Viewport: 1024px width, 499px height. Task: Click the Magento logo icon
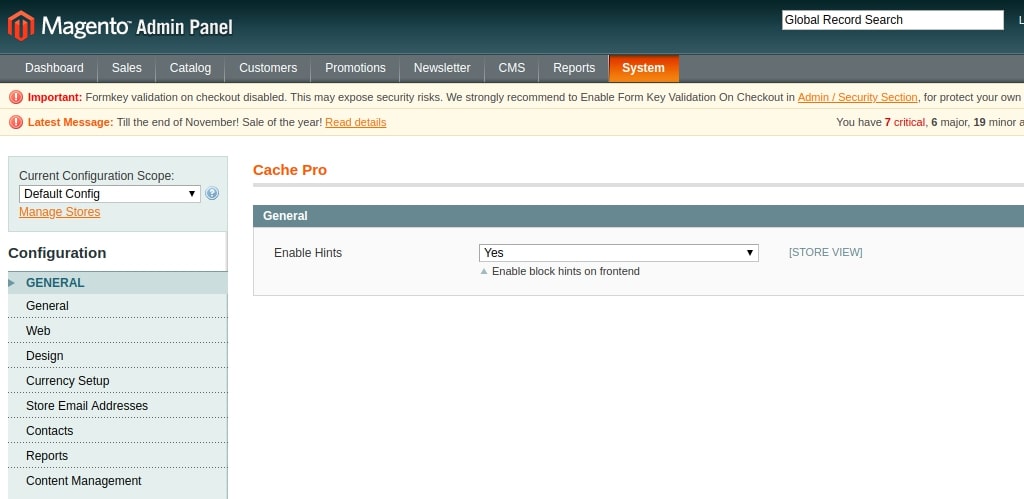click(21, 26)
